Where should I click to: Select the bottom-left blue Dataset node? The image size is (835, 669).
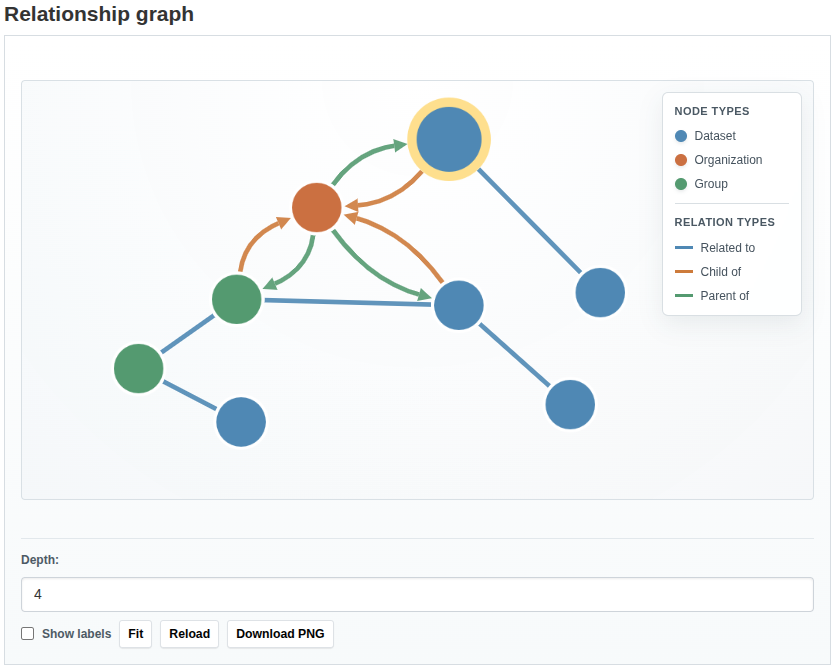click(240, 422)
